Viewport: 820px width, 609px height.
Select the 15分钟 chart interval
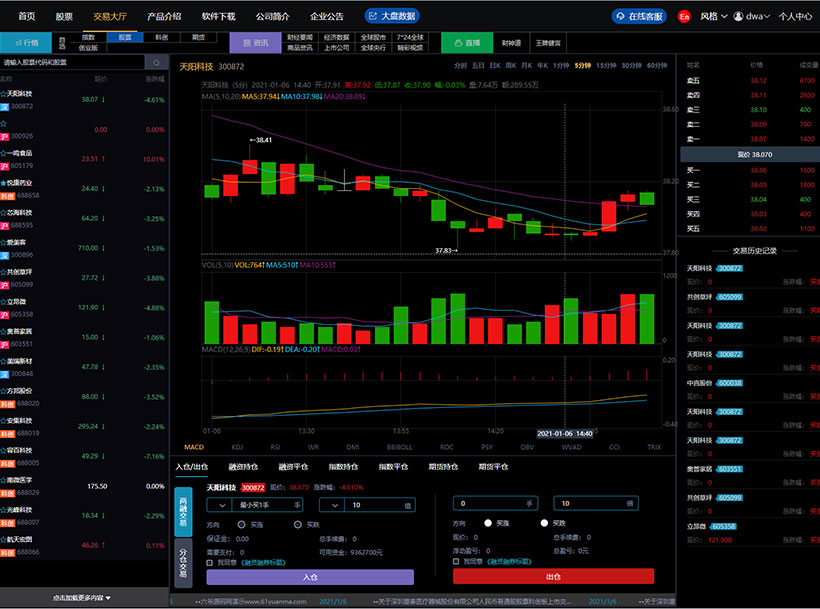tap(605, 65)
